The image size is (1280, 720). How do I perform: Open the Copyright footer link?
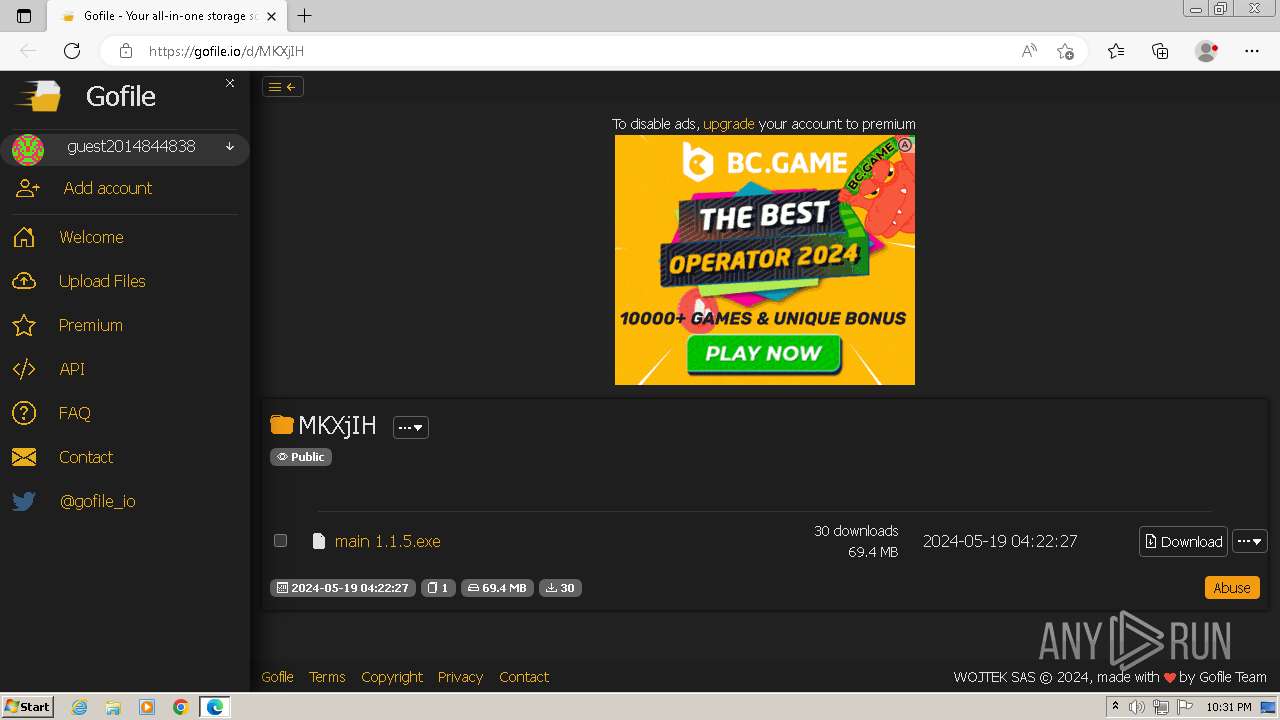[392, 677]
